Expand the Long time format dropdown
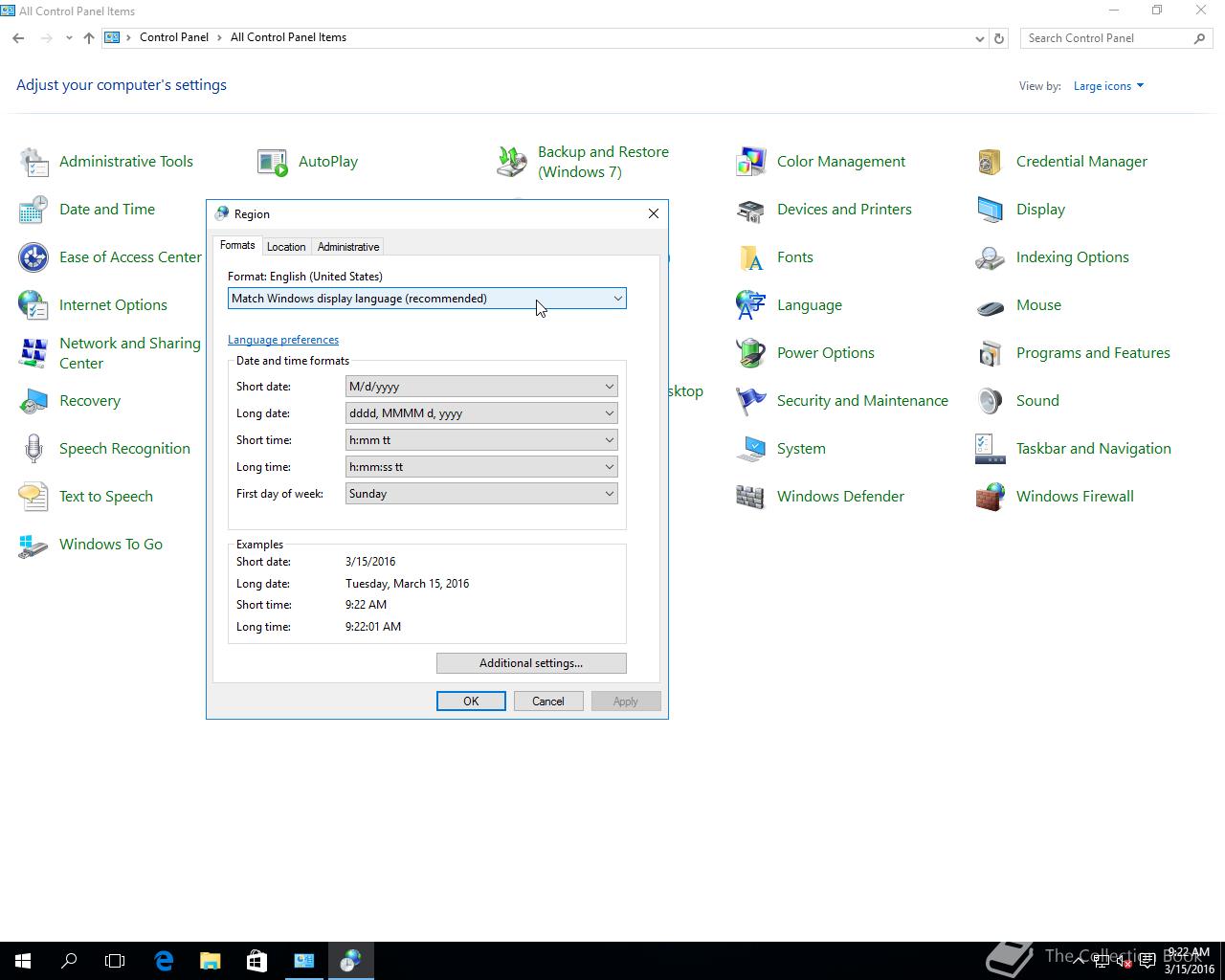The height and width of the screenshot is (980, 1225). pyautogui.click(x=481, y=467)
